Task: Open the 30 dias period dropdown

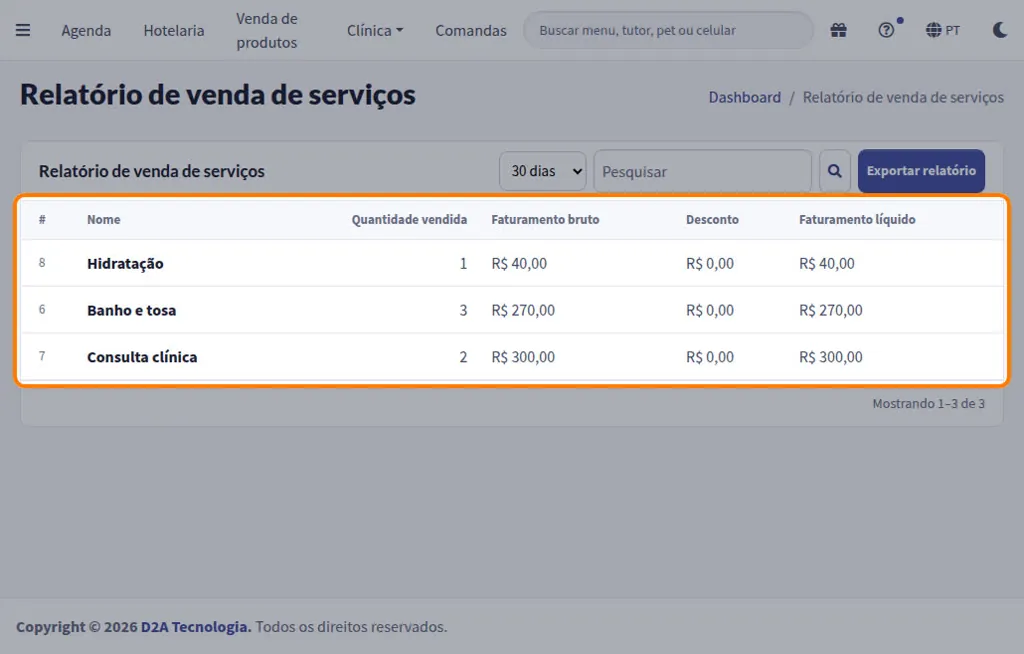Action: 543,171
